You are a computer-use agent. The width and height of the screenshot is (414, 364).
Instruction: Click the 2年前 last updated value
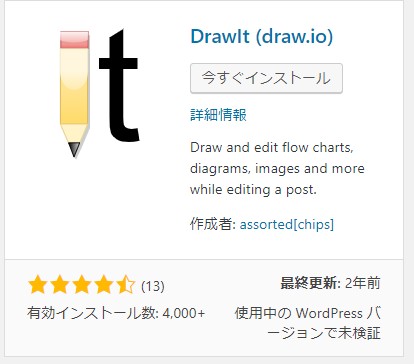[x=363, y=283]
